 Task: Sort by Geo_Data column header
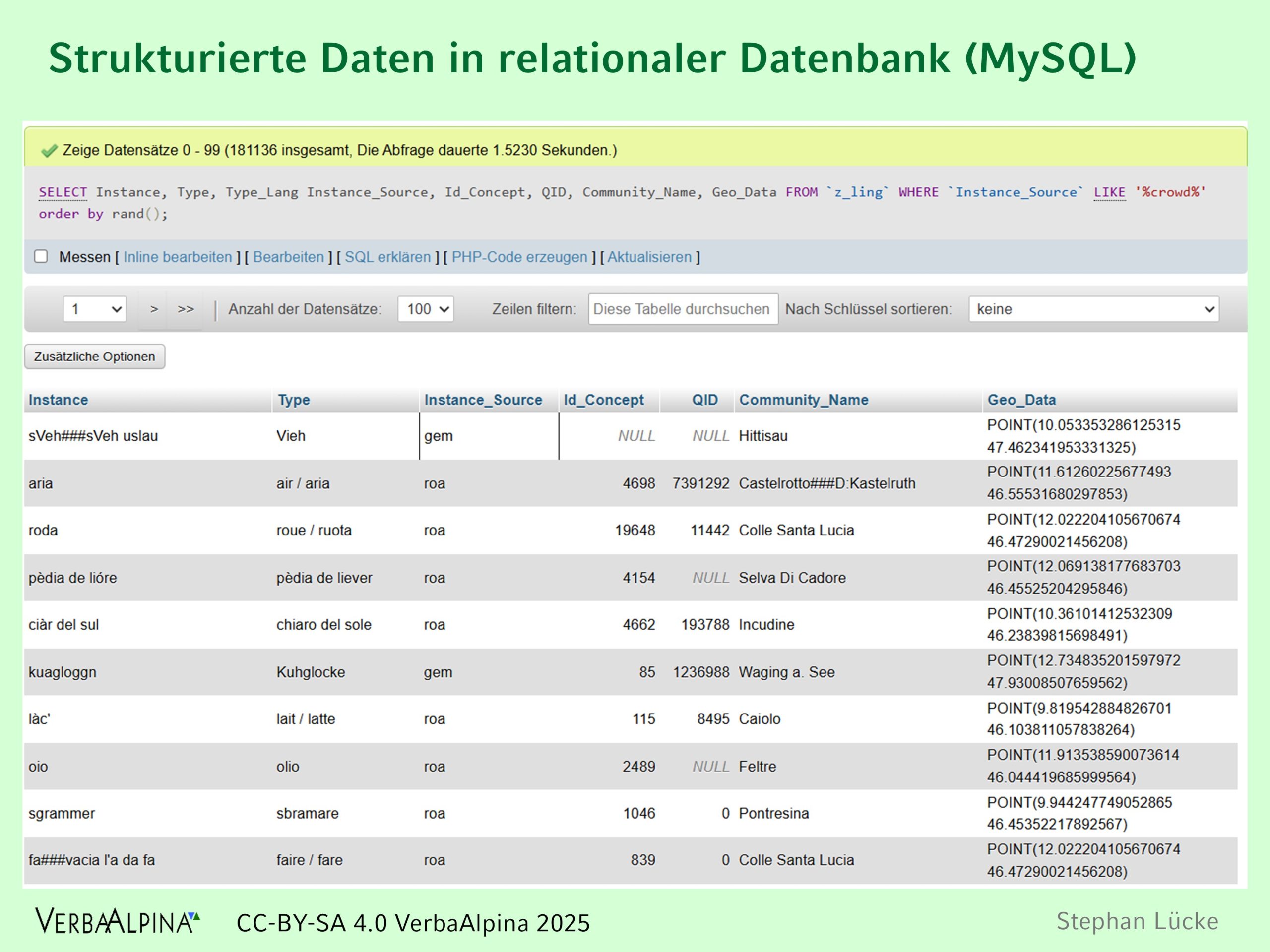1021,400
